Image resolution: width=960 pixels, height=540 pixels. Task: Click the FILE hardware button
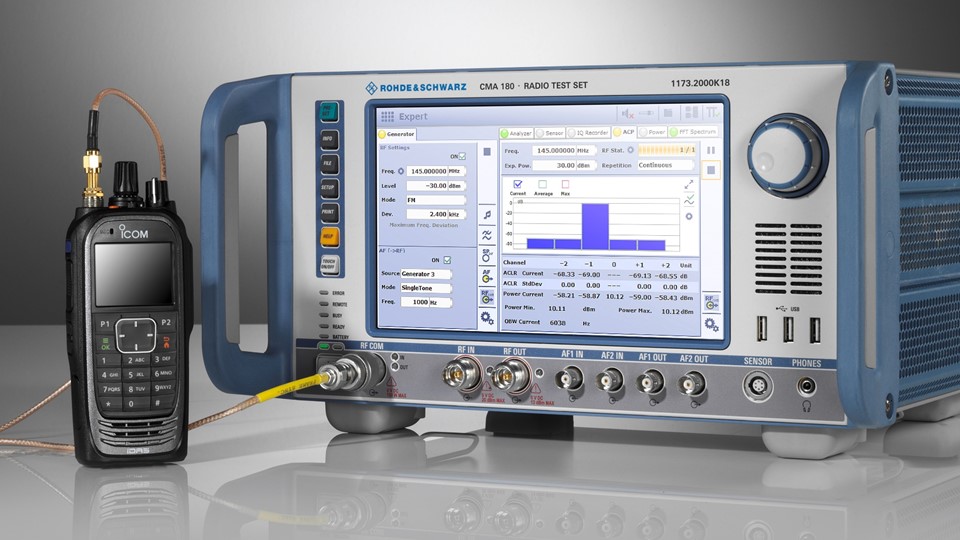click(x=329, y=163)
